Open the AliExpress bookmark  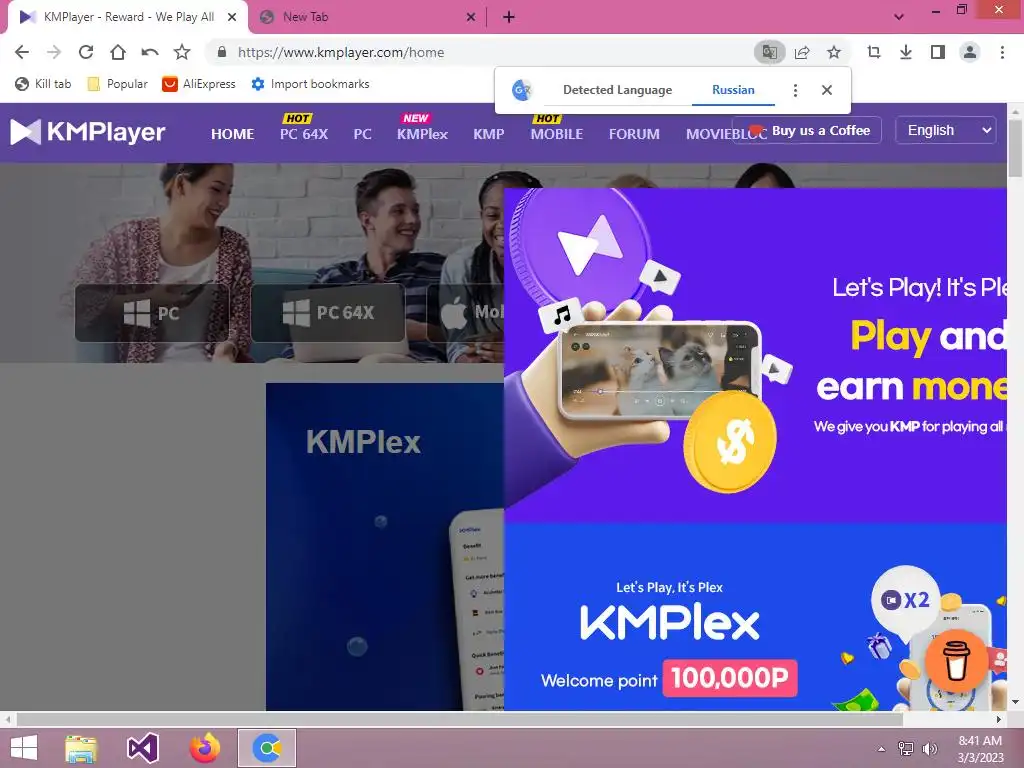click(199, 84)
